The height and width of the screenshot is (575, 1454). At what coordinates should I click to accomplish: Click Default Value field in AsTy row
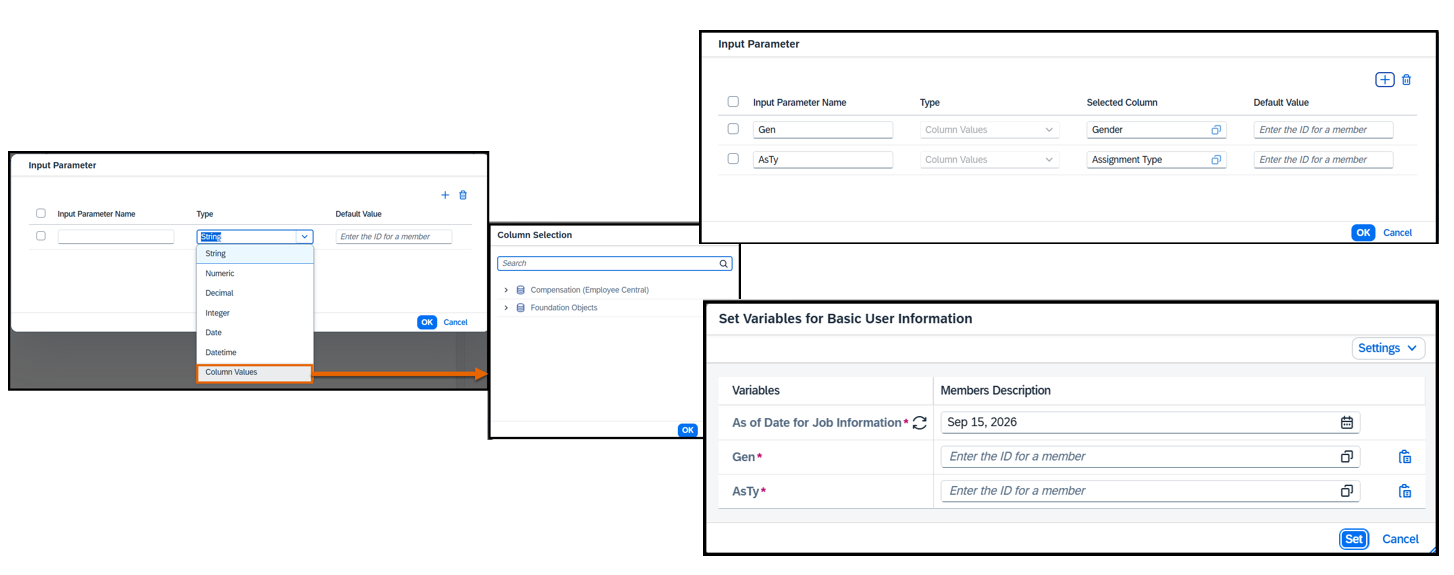point(1323,160)
